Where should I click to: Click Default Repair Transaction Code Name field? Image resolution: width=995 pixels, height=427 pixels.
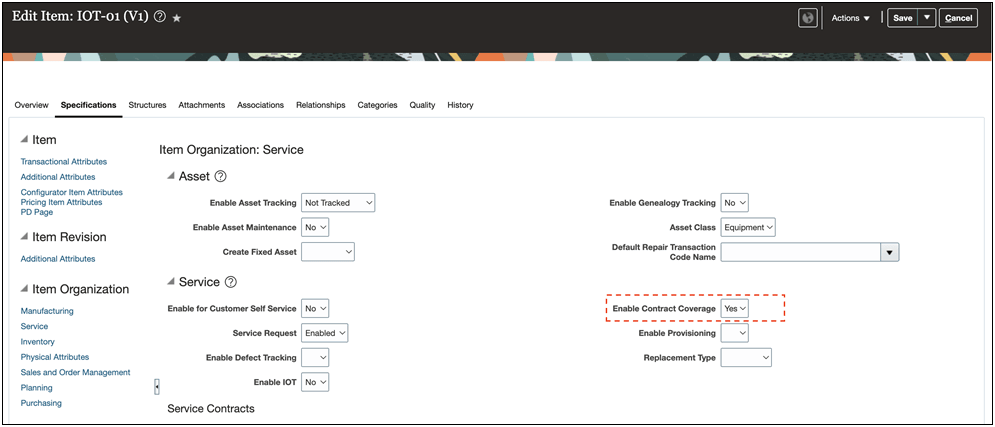pos(800,252)
